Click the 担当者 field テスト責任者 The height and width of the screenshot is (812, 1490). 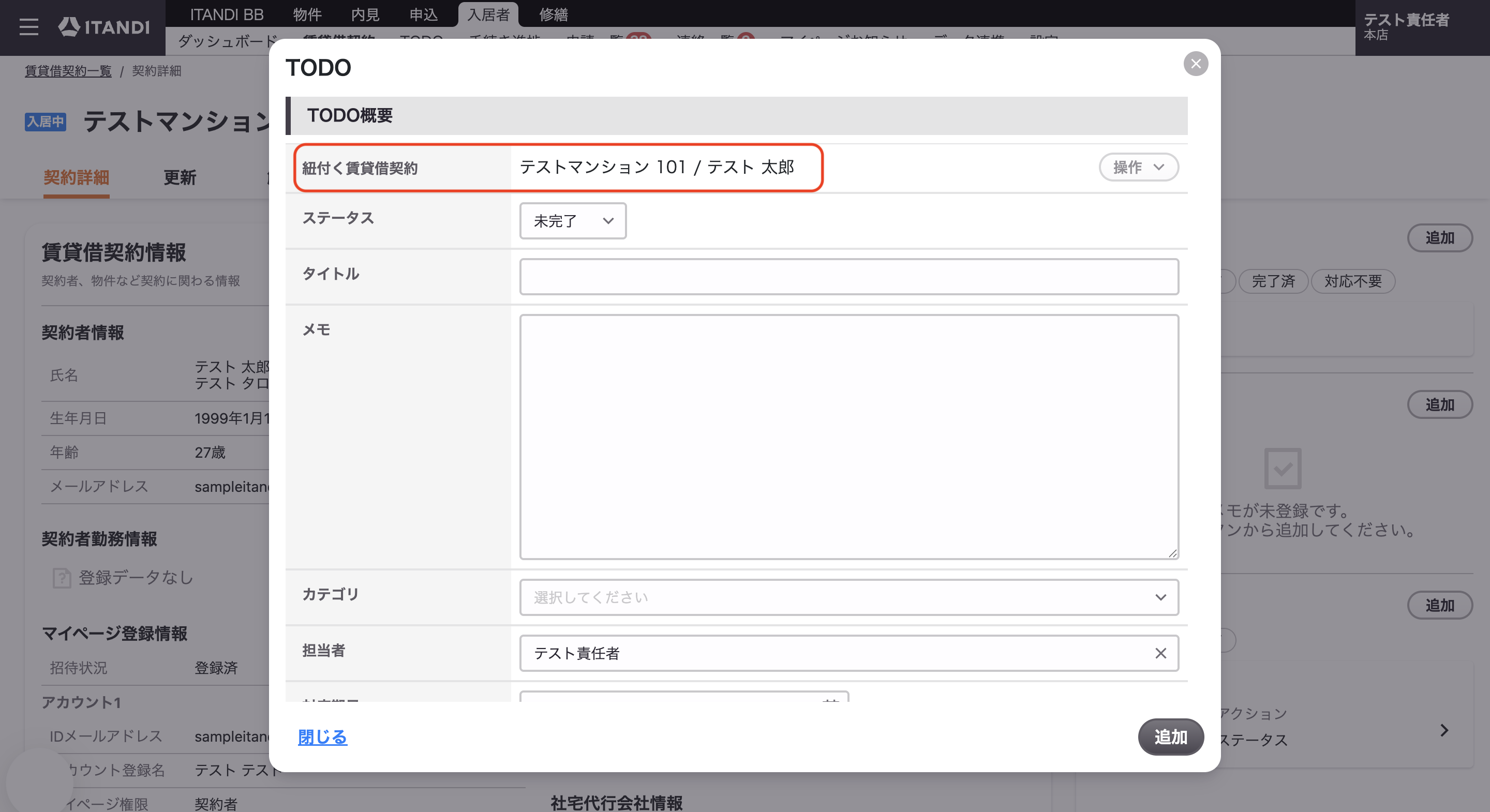848,653
